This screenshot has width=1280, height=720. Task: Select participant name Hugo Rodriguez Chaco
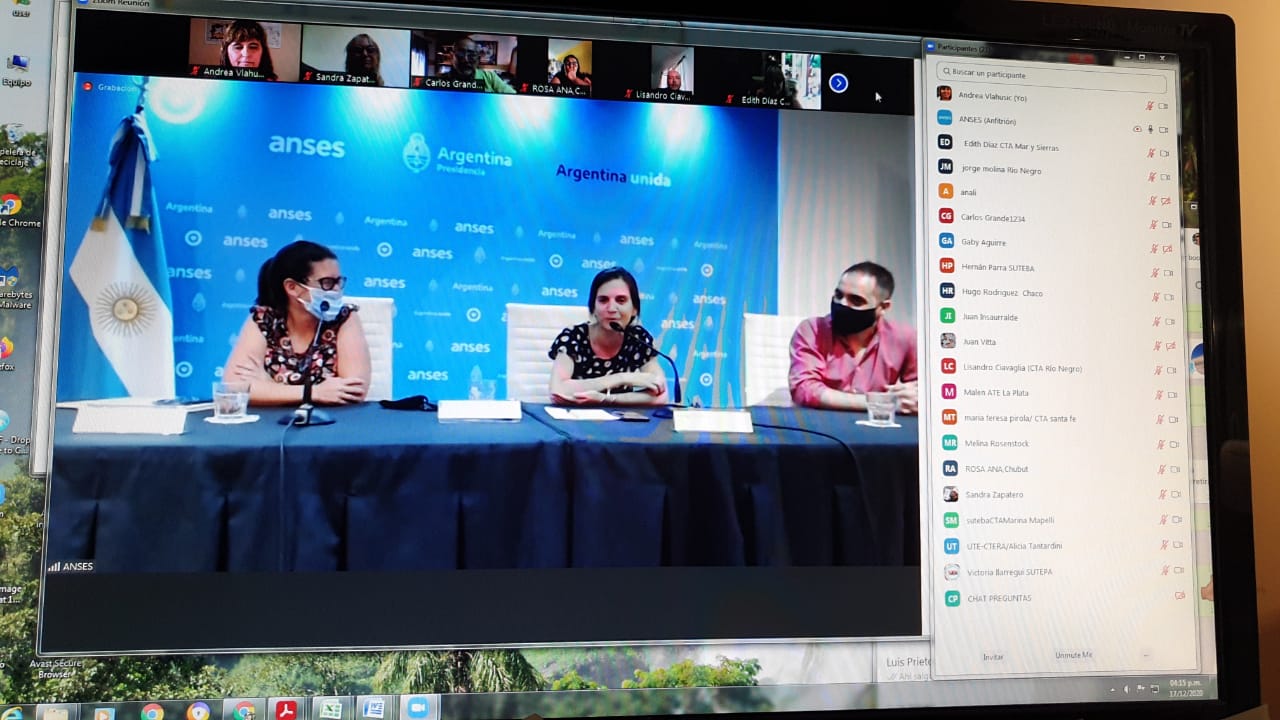coord(1002,293)
